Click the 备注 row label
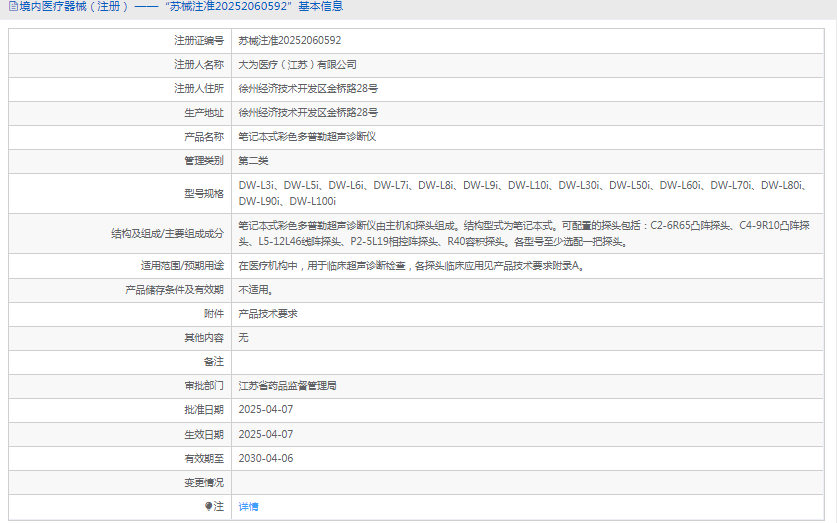The height and width of the screenshot is (523, 837). [214, 361]
